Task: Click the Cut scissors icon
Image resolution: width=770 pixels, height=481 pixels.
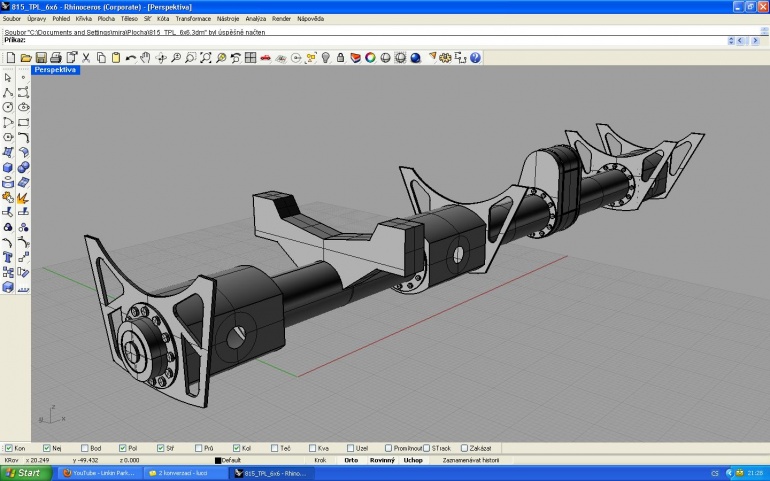Action: pyautogui.click(x=86, y=58)
